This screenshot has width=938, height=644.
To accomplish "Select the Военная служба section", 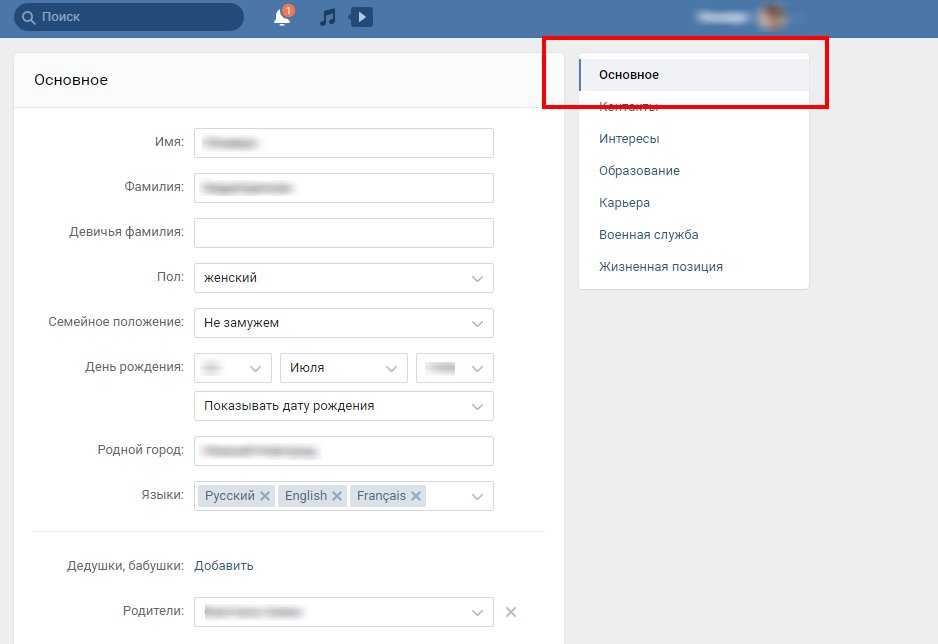I will pyautogui.click(x=648, y=235).
